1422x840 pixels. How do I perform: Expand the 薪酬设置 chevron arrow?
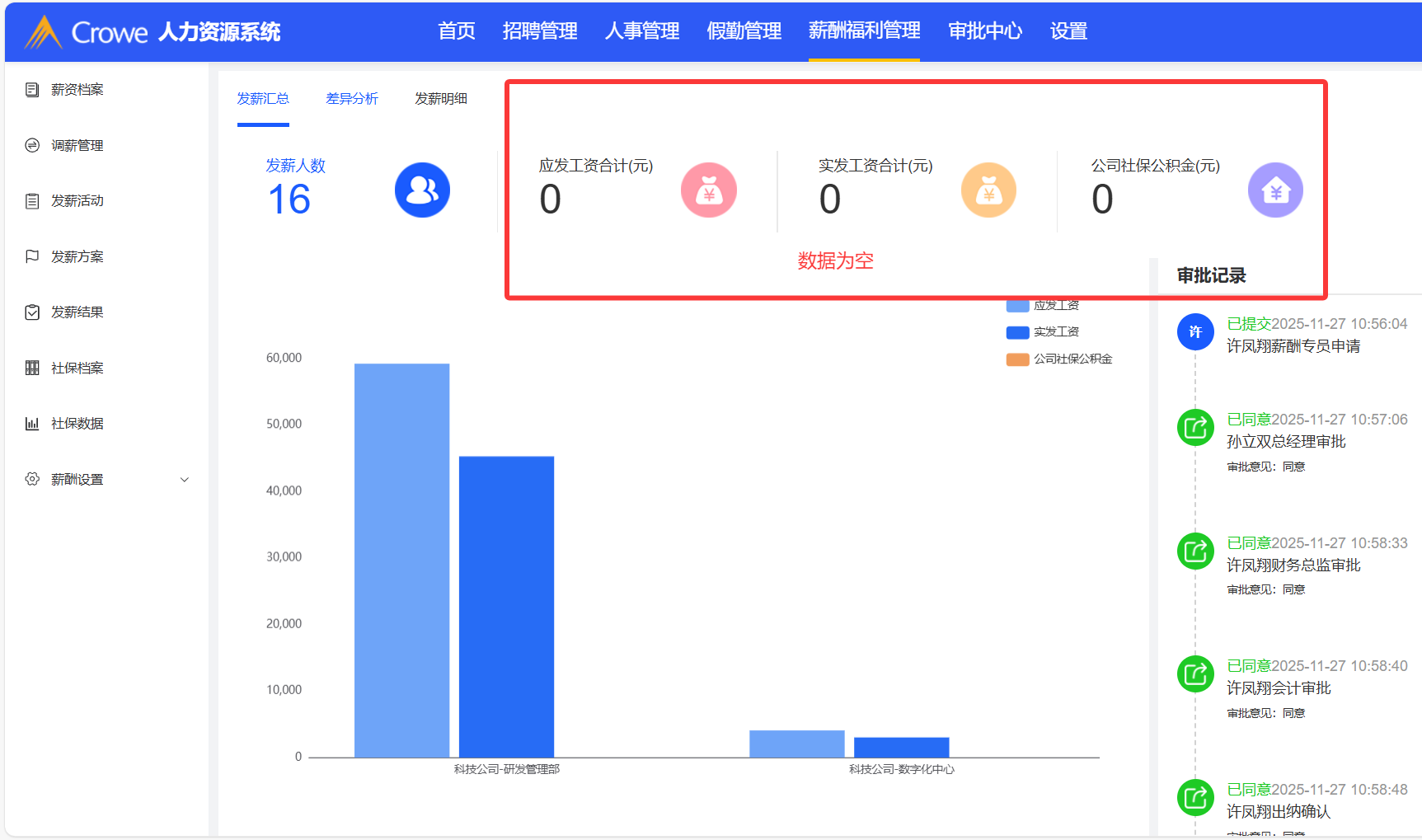click(185, 480)
